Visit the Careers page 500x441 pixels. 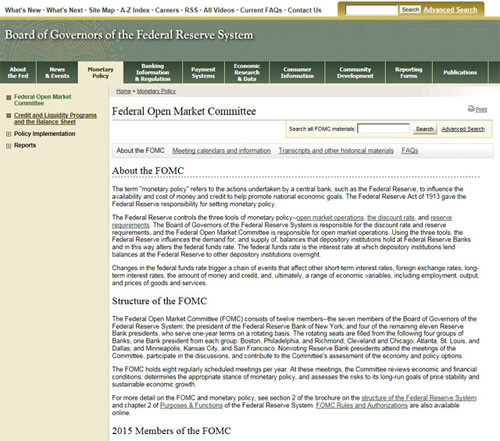[167, 10]
